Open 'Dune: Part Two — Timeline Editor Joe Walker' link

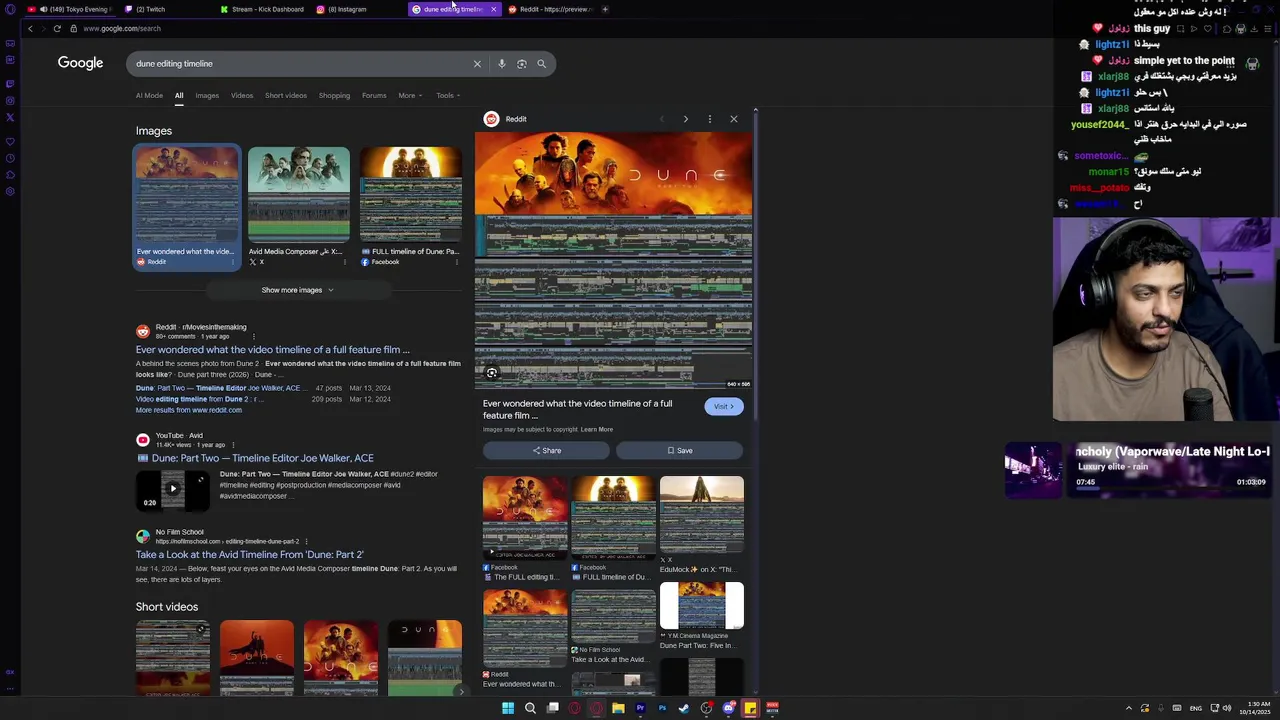coord(262,458)
